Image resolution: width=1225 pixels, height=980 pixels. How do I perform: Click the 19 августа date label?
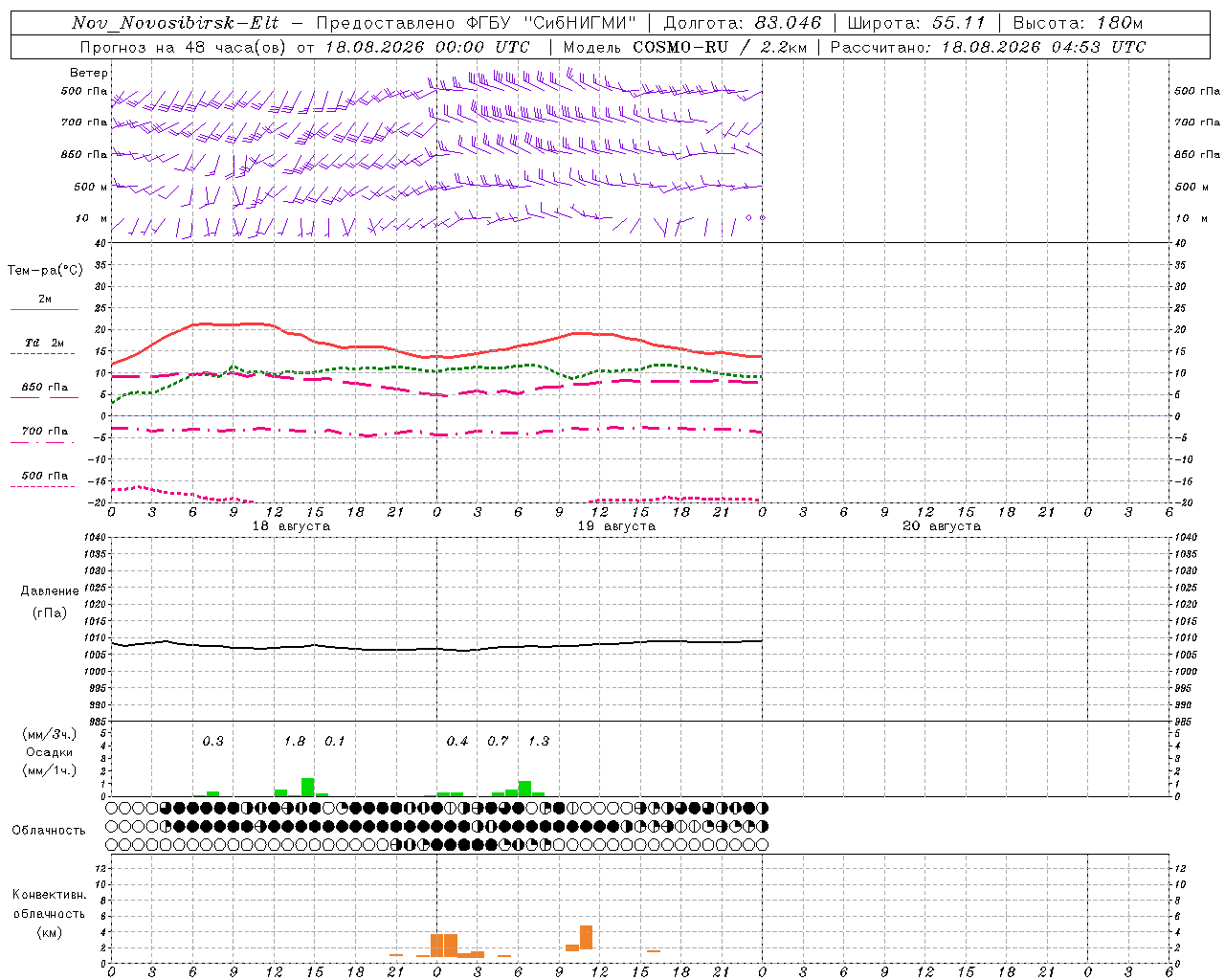click(x=616, y=526)
